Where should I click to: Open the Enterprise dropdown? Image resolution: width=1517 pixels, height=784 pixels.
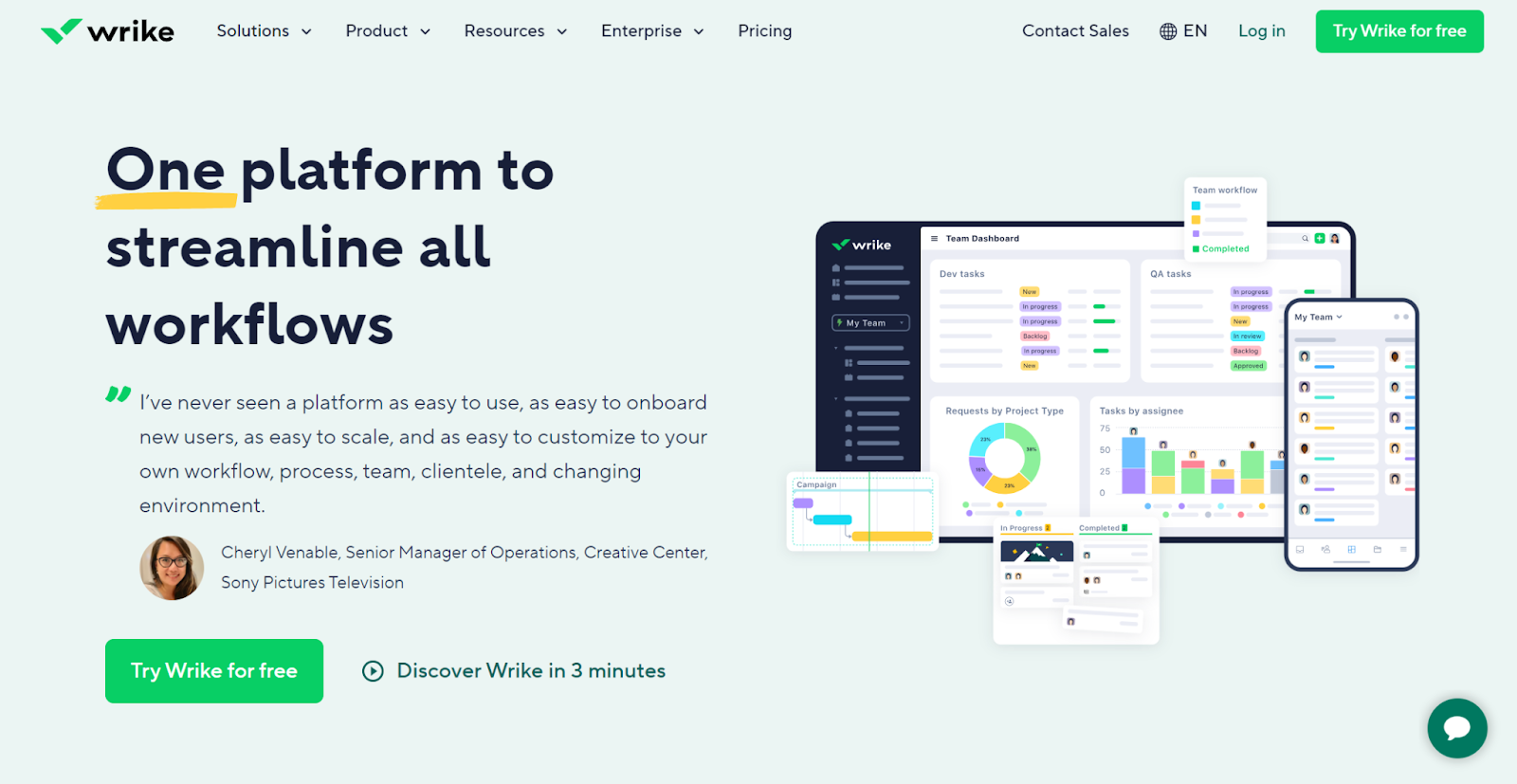click(x=652, y=31)
